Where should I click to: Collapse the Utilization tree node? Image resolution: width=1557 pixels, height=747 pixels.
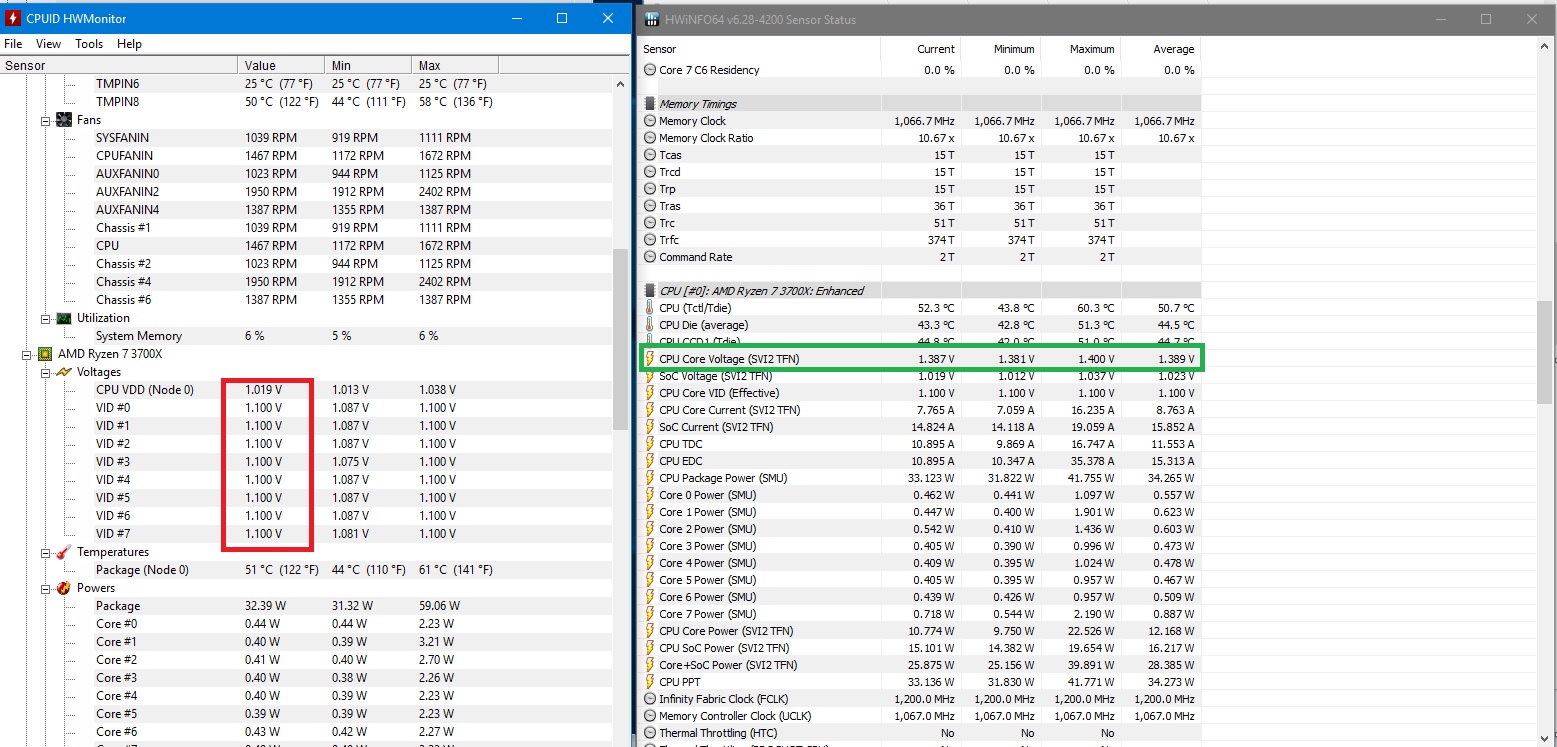coord(46,318)
